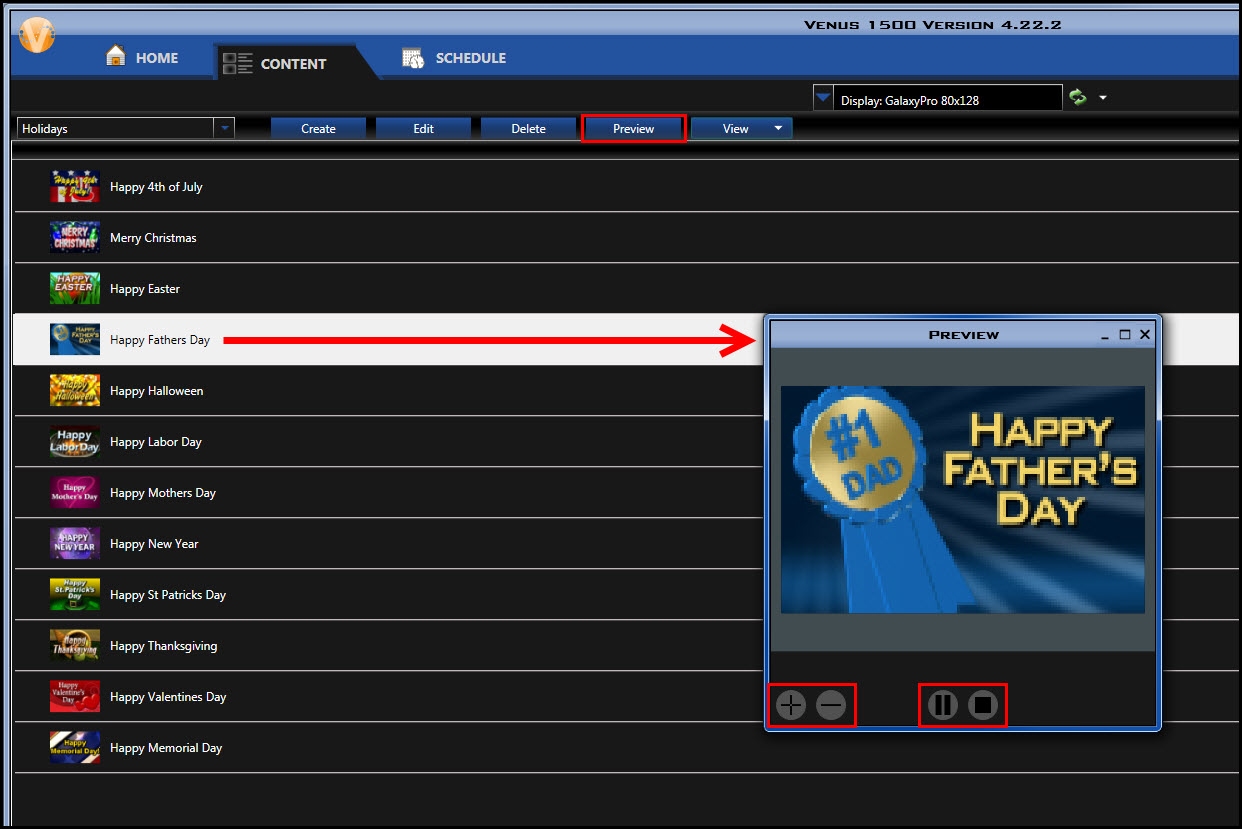Viewport: 1242px width, 829px height.
Task: Open the blue display selector dropdown arrow
Action: point(823,97)
